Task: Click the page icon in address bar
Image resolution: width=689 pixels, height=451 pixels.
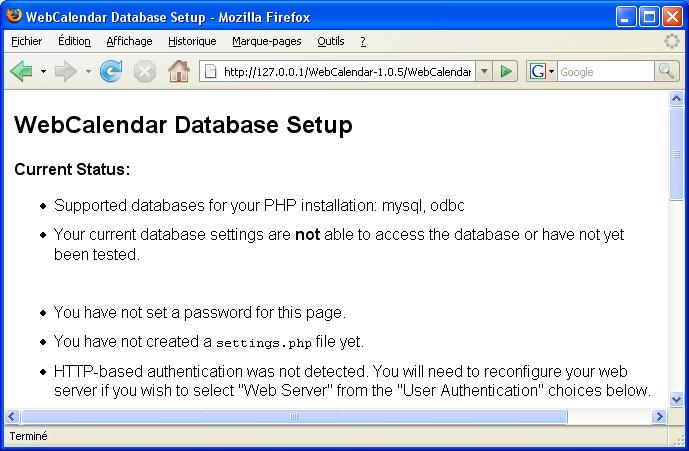Action: pyautogui.click(x=211, y=71)
